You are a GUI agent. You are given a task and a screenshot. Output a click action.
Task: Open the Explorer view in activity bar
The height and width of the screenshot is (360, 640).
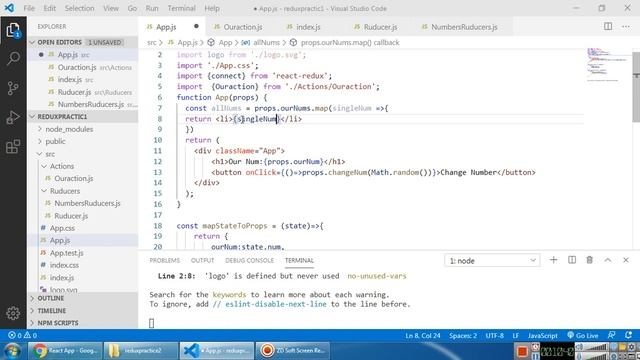13,30
